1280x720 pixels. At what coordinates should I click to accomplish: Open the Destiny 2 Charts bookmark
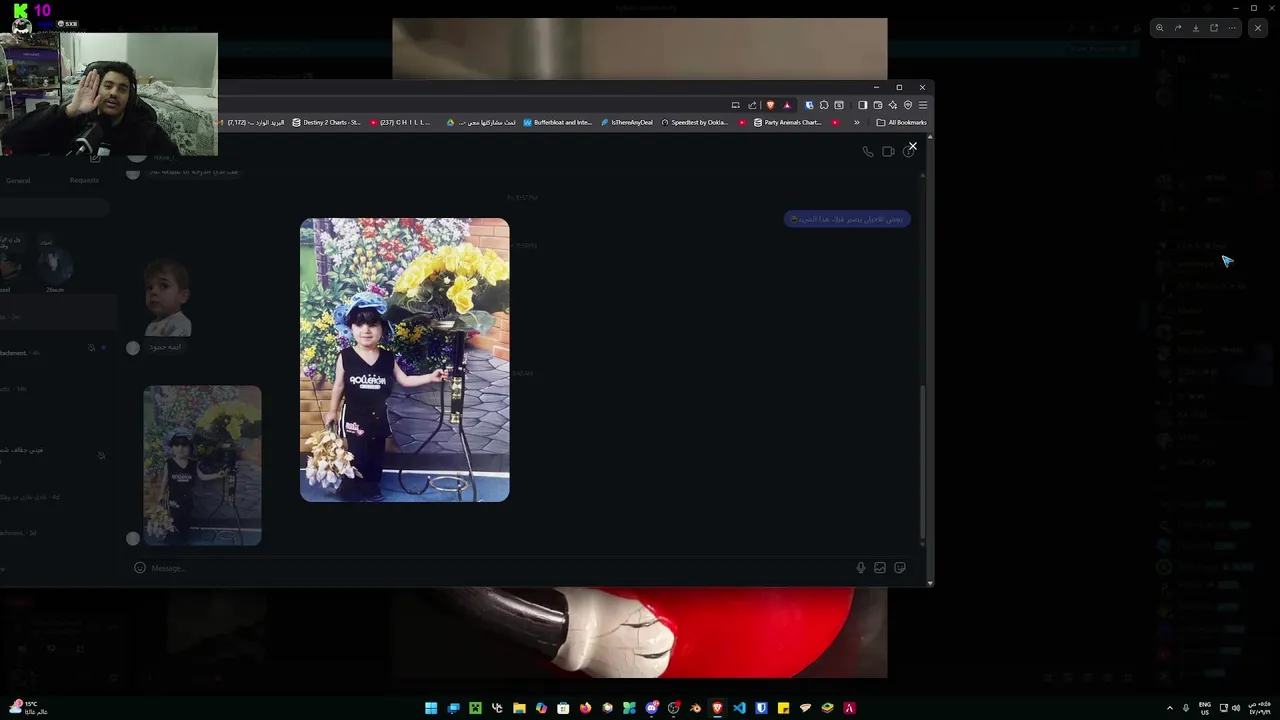[326, 122]
